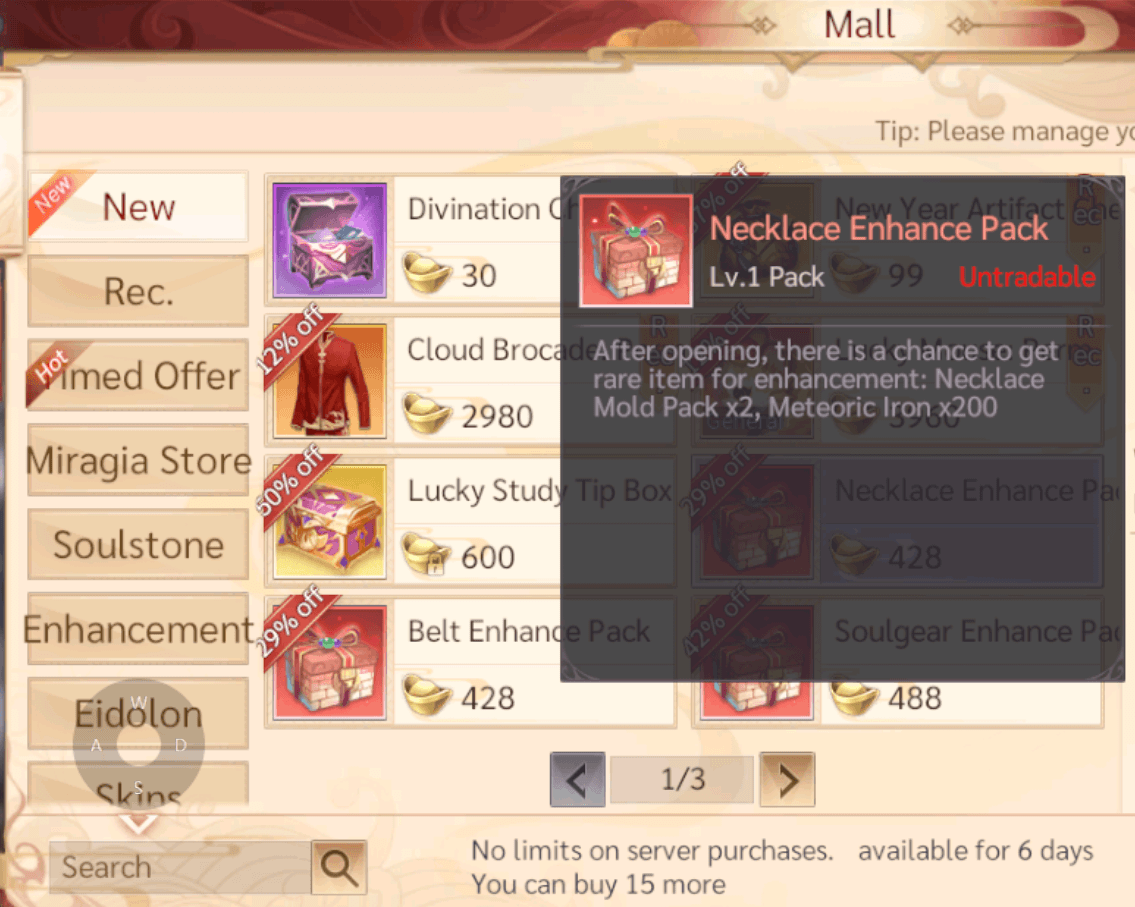1135x907 pixels.
Task: Click the Divination Chest purple icon
Action: click(x=329, y=240)
